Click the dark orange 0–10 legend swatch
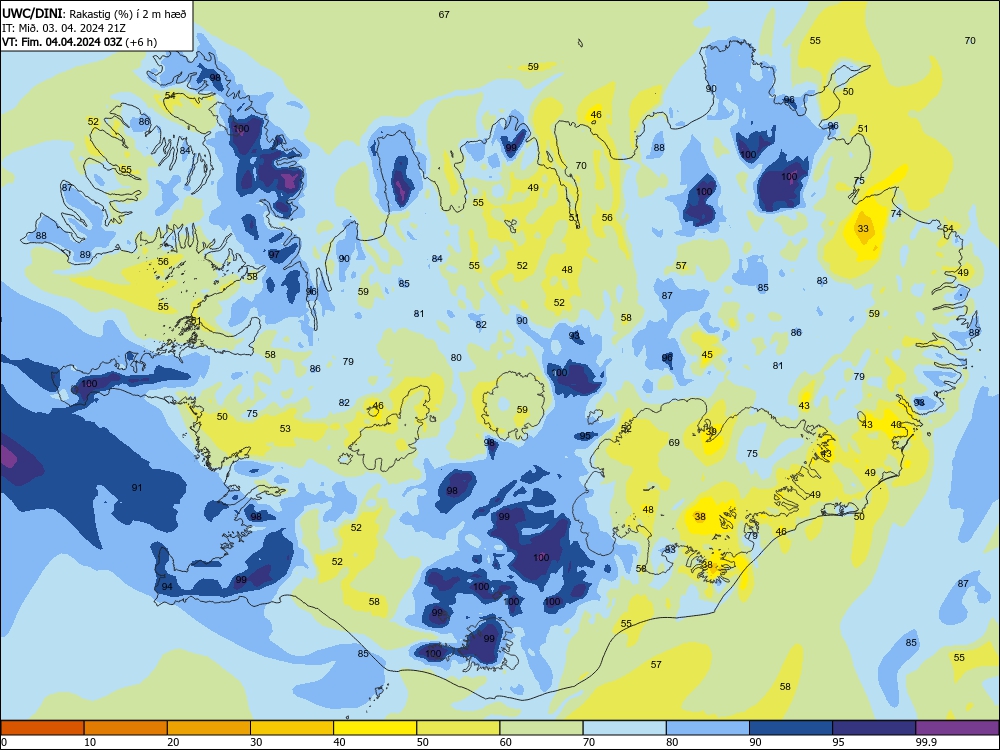1000x750 pixels. [x=42, y=728]
